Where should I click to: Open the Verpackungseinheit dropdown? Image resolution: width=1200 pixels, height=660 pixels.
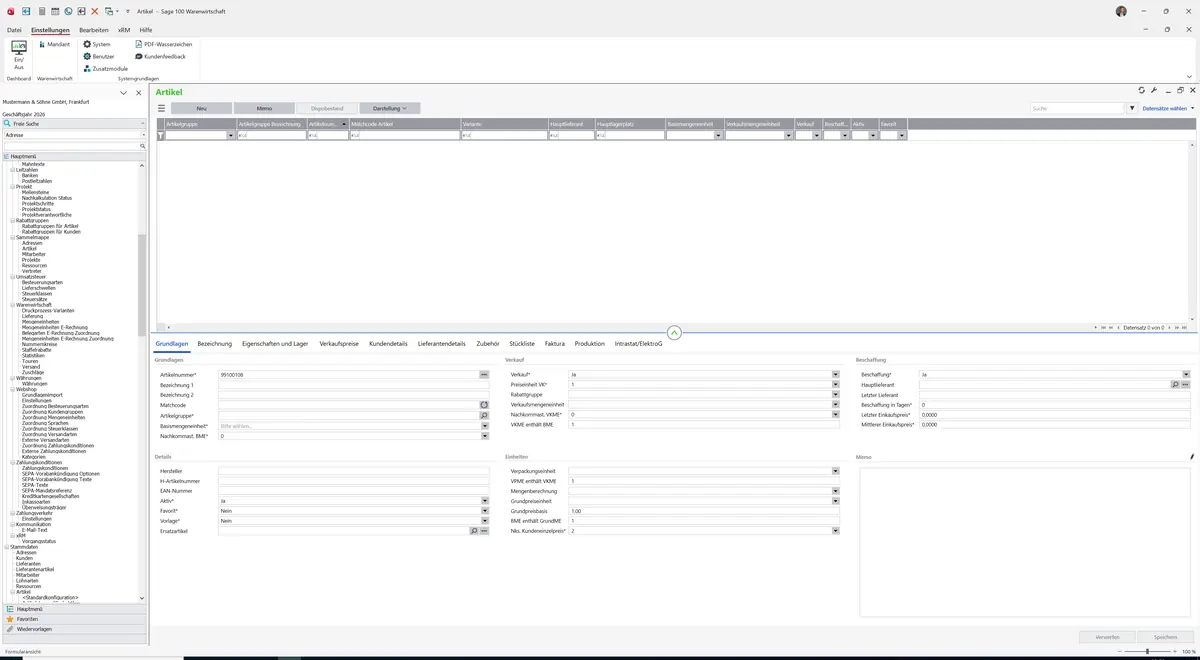(835, 471)
